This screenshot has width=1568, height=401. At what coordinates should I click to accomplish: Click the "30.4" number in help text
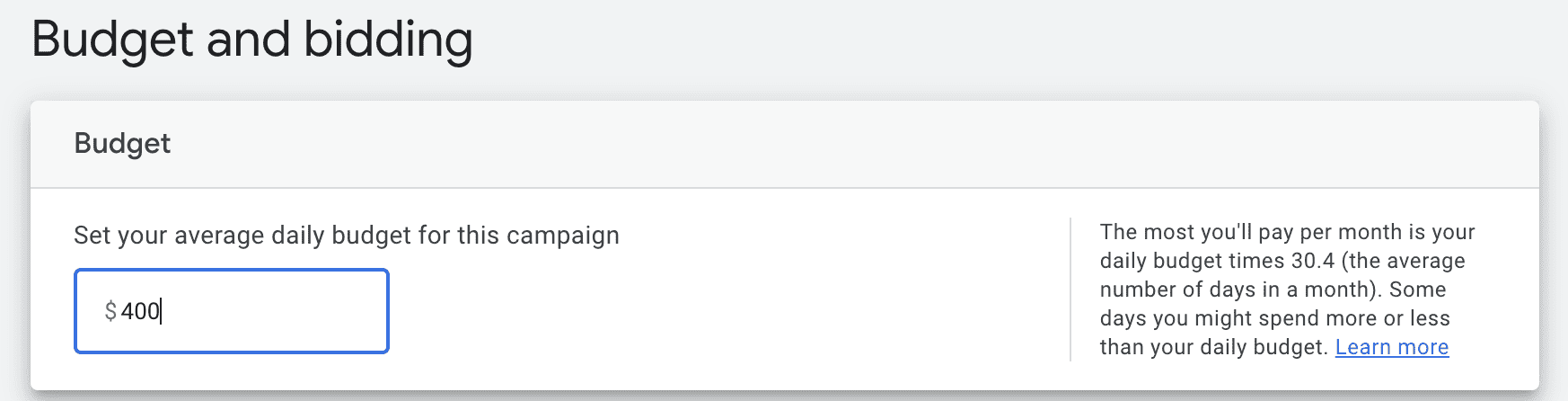click(x=1312, y=261)
